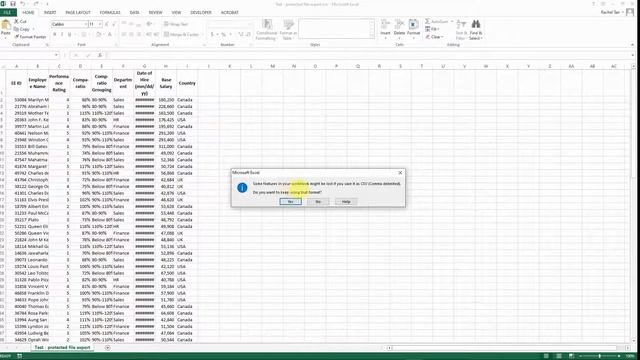Click the Format Painter brush
Image resolution: width=640 pixels, height=360 pixels.
click(x=30, y=37)
